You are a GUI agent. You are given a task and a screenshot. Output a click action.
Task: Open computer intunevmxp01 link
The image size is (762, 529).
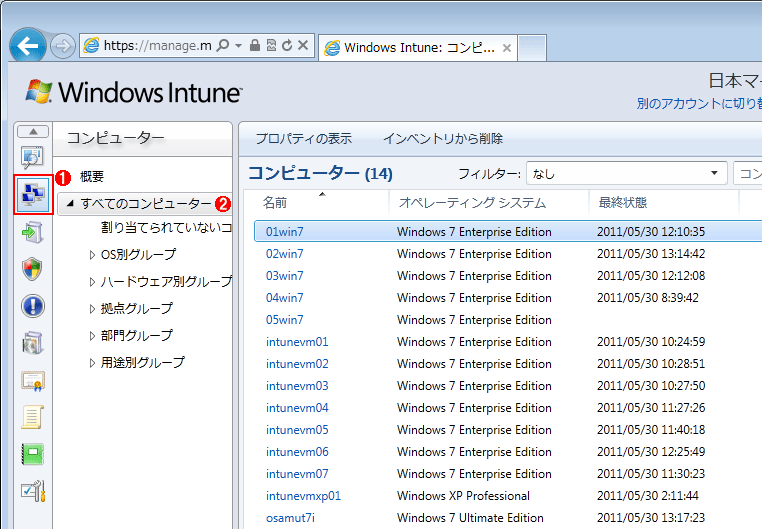303,496
